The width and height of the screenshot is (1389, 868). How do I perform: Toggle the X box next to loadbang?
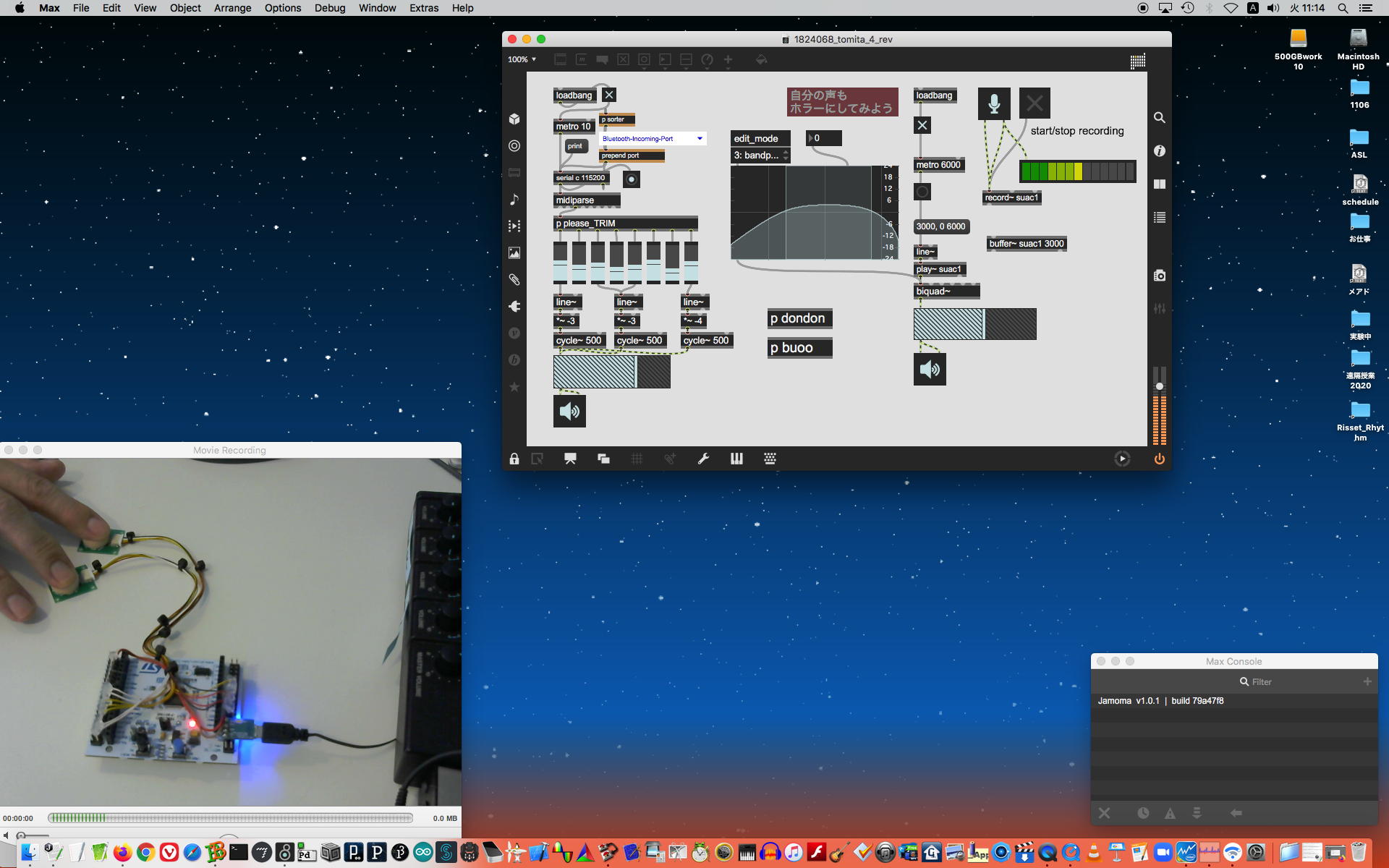pos(609,95)
